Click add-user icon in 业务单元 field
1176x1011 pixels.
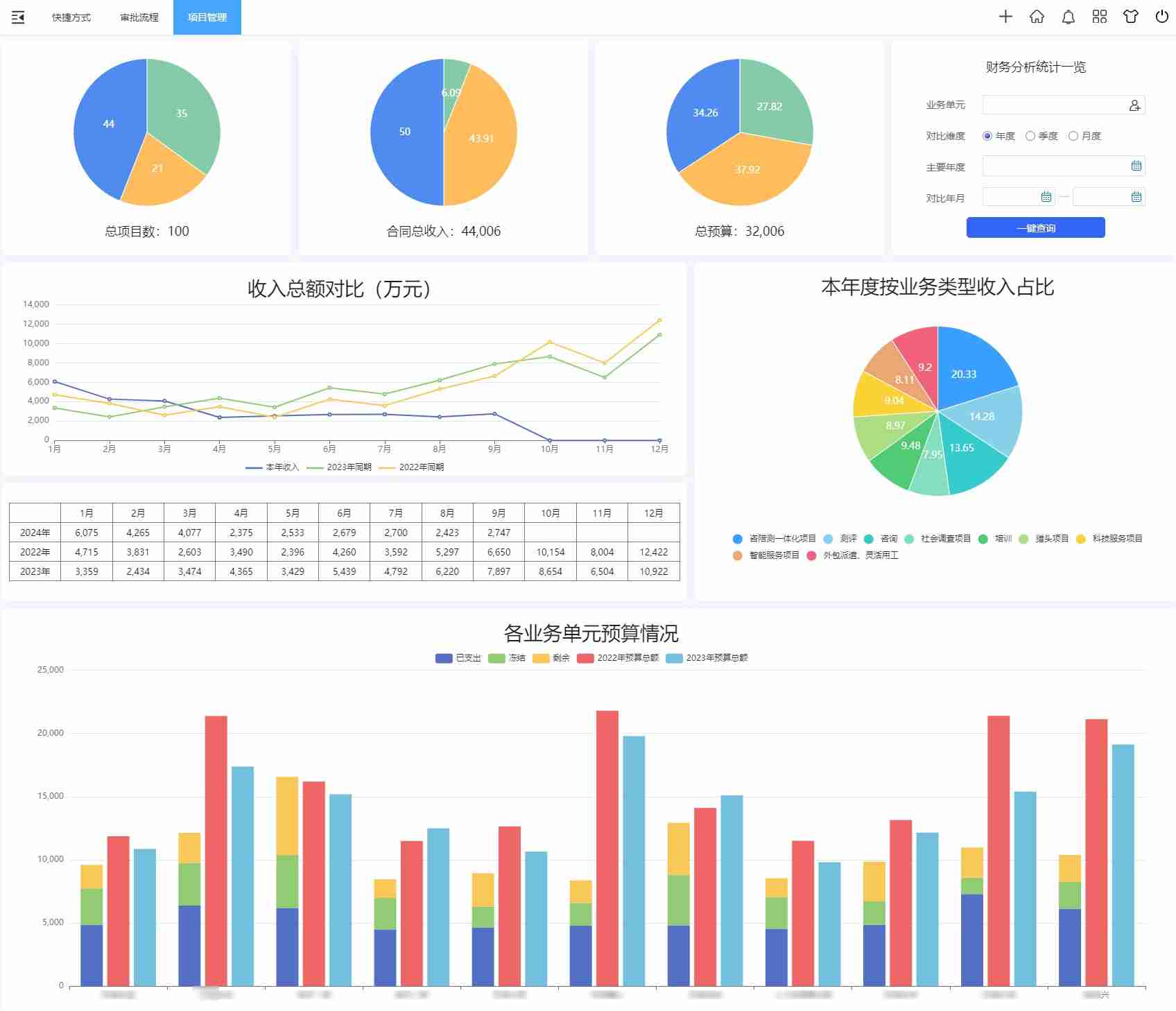[1134, 105]
